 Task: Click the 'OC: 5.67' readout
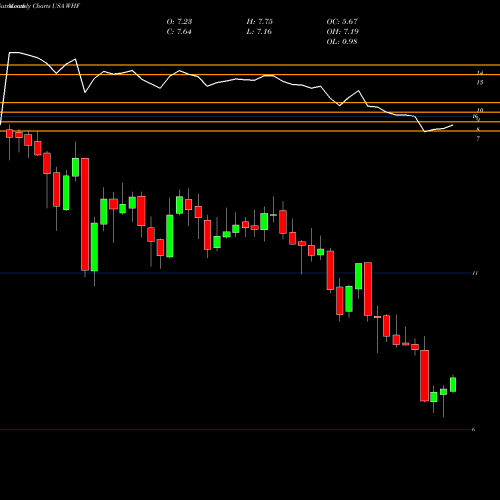(x=342, y=22)
